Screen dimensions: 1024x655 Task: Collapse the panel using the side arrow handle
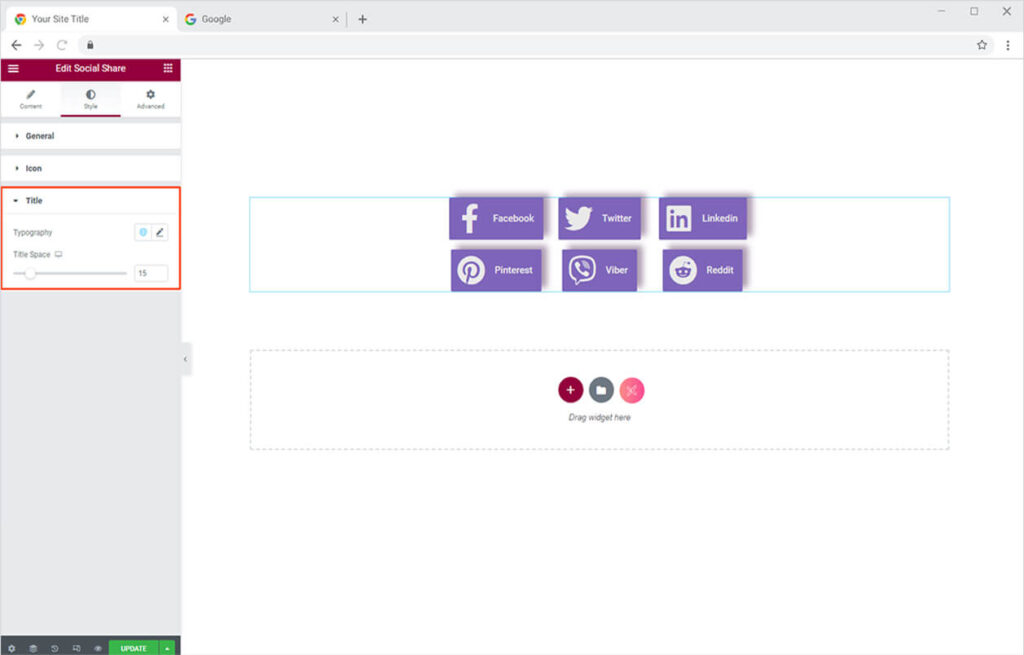[x=185, y=359]
